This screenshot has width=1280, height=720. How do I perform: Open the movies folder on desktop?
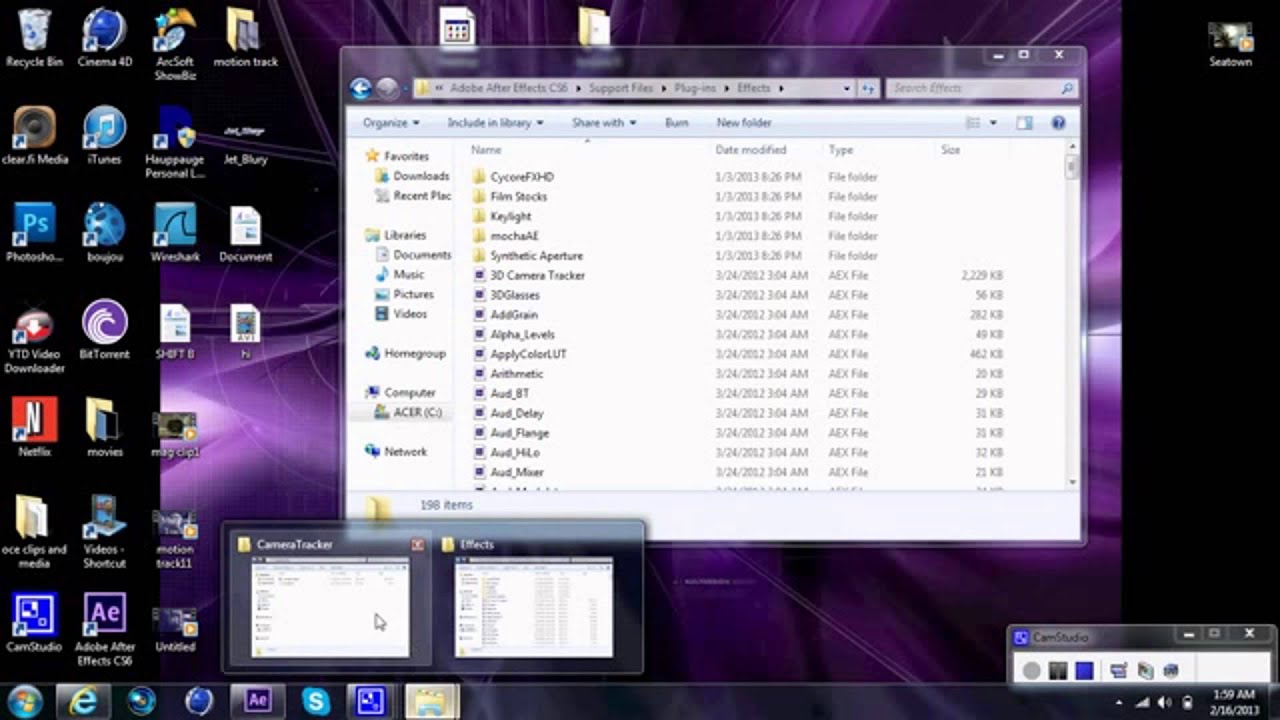104,427
